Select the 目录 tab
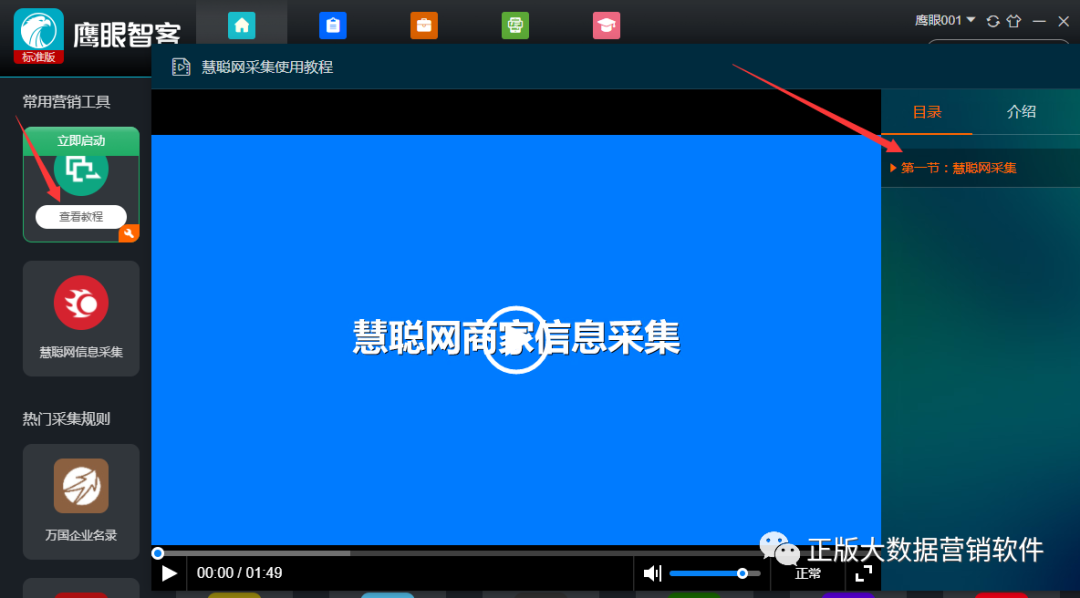1080x598 pixels. click(927, 112)
